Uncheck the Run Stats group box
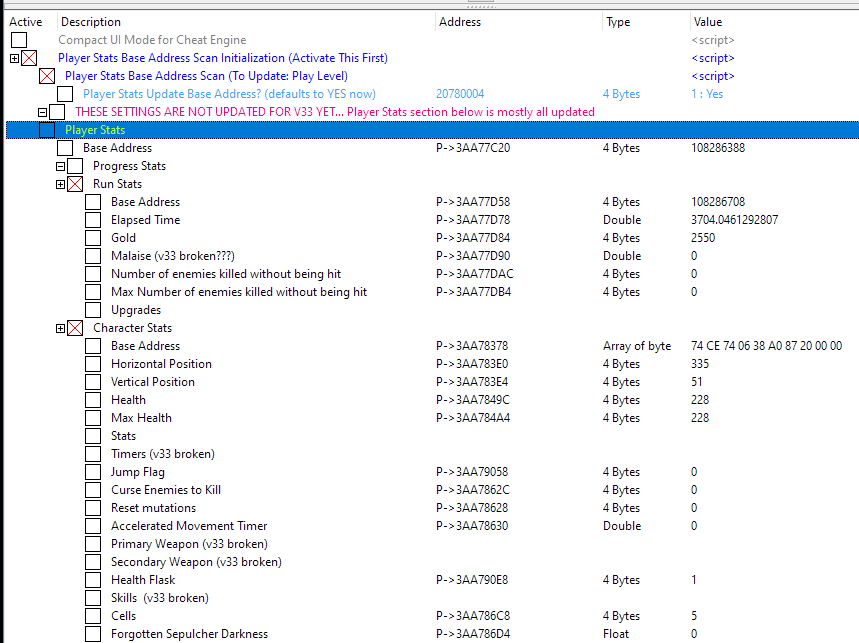The width and height of the screenshot is (859, 643). 75,184
